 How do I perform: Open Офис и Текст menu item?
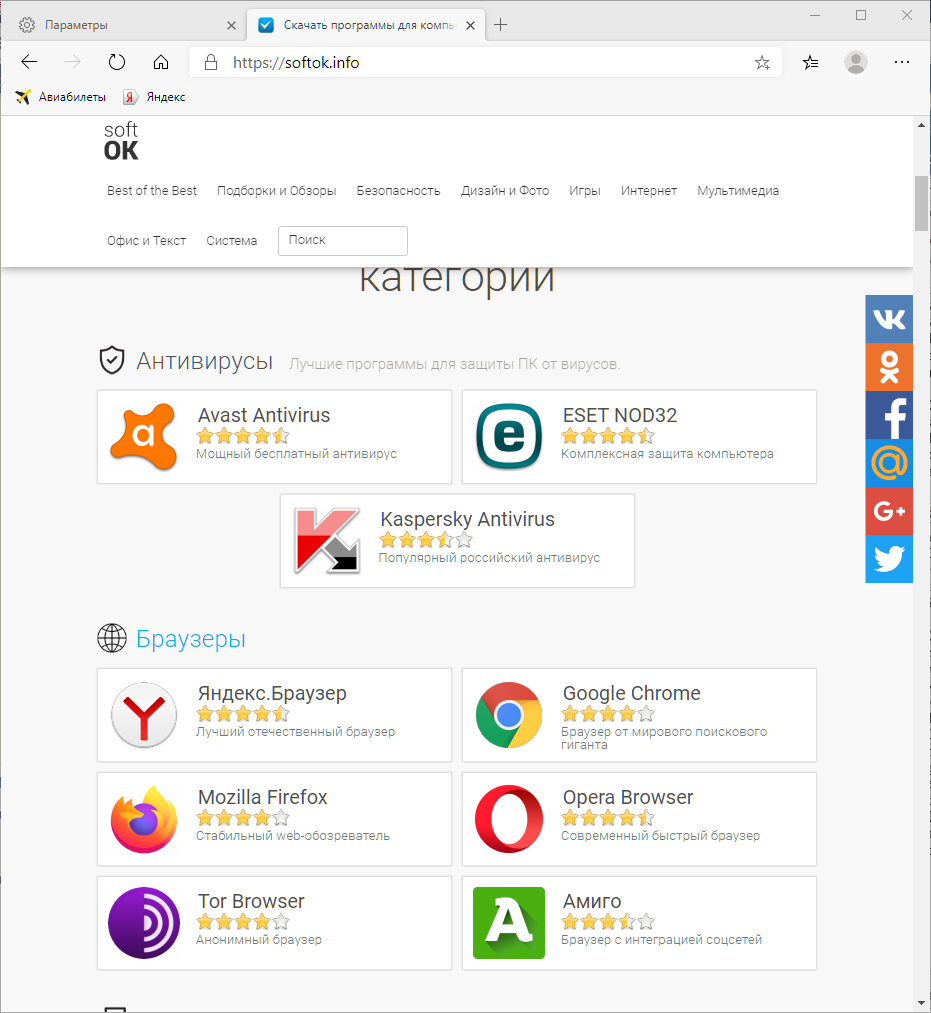147,240
